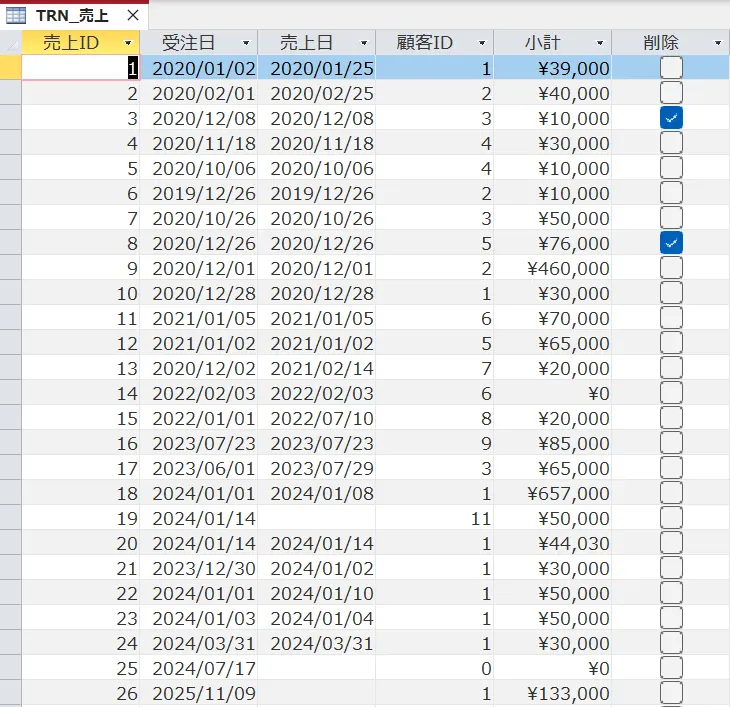Uncheck 削除 checkbox for 売上ID 8
Screen dimensions: 730x707
[671, 243]
